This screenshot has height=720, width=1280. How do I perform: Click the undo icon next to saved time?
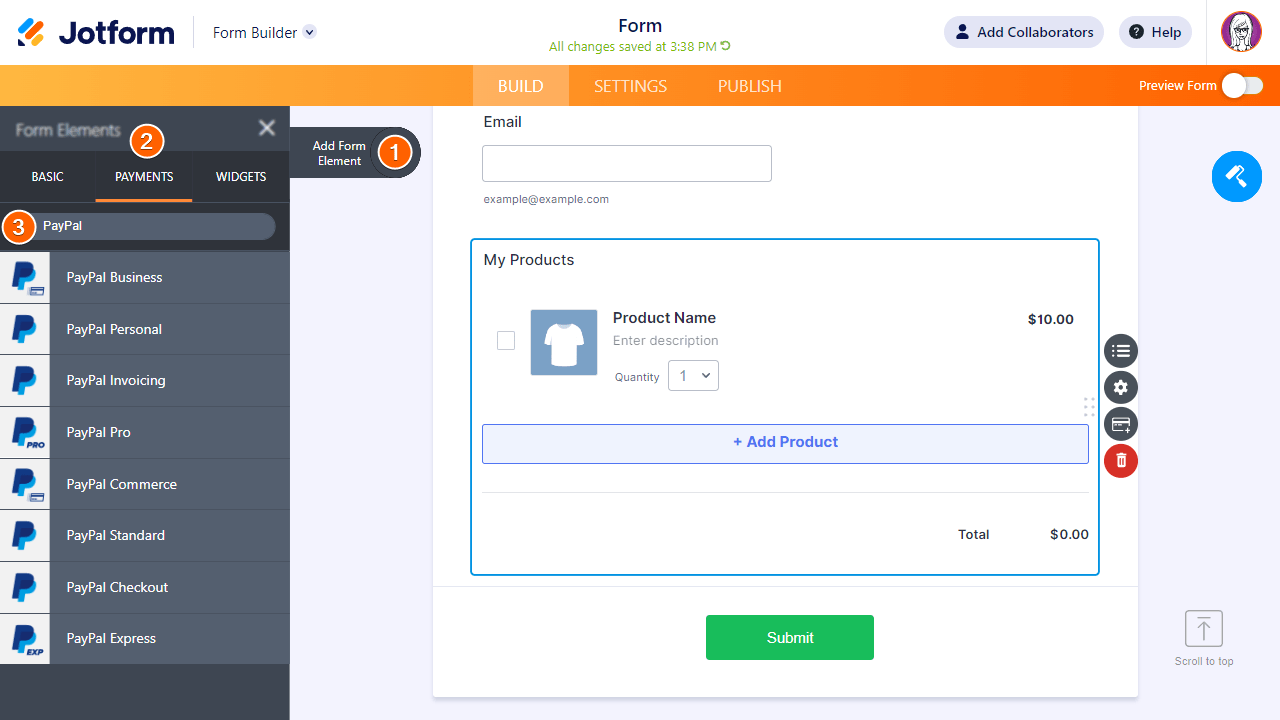(x=726, y=47)
